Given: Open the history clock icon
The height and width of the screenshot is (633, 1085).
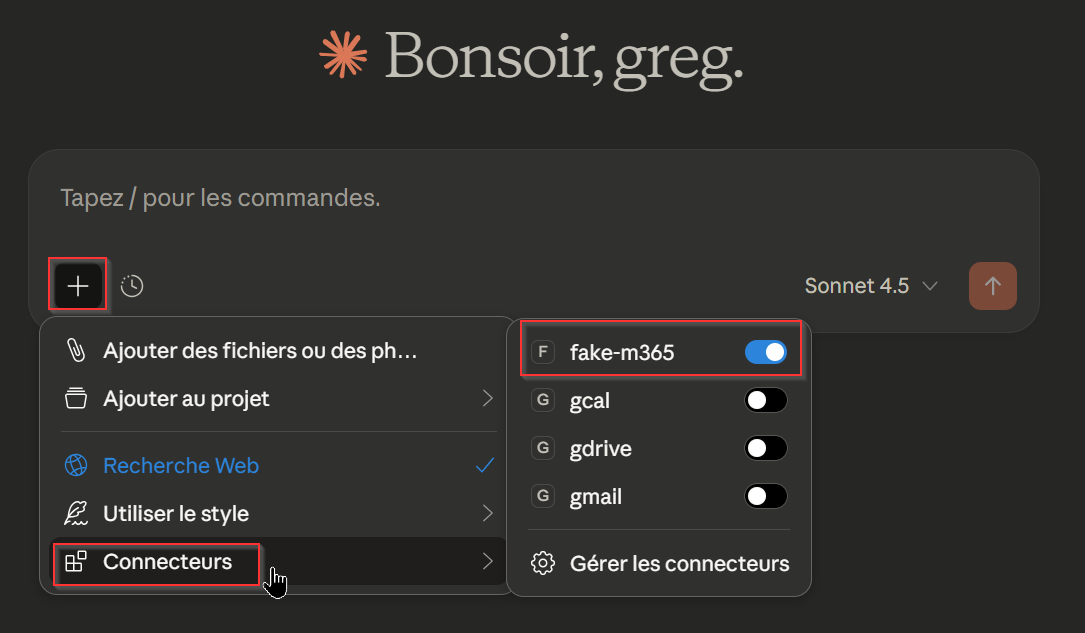Looking at the screenshot, I should (132, 286).
